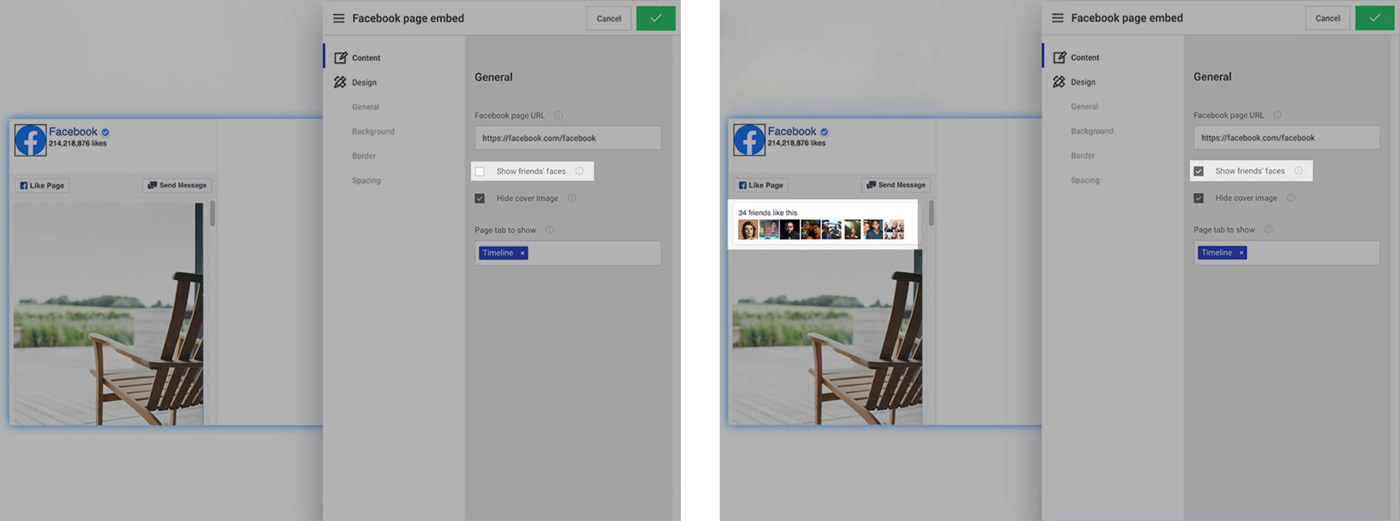
Task: Switch to the Content tab in left screenshot
Action: [x=365, y=58]
